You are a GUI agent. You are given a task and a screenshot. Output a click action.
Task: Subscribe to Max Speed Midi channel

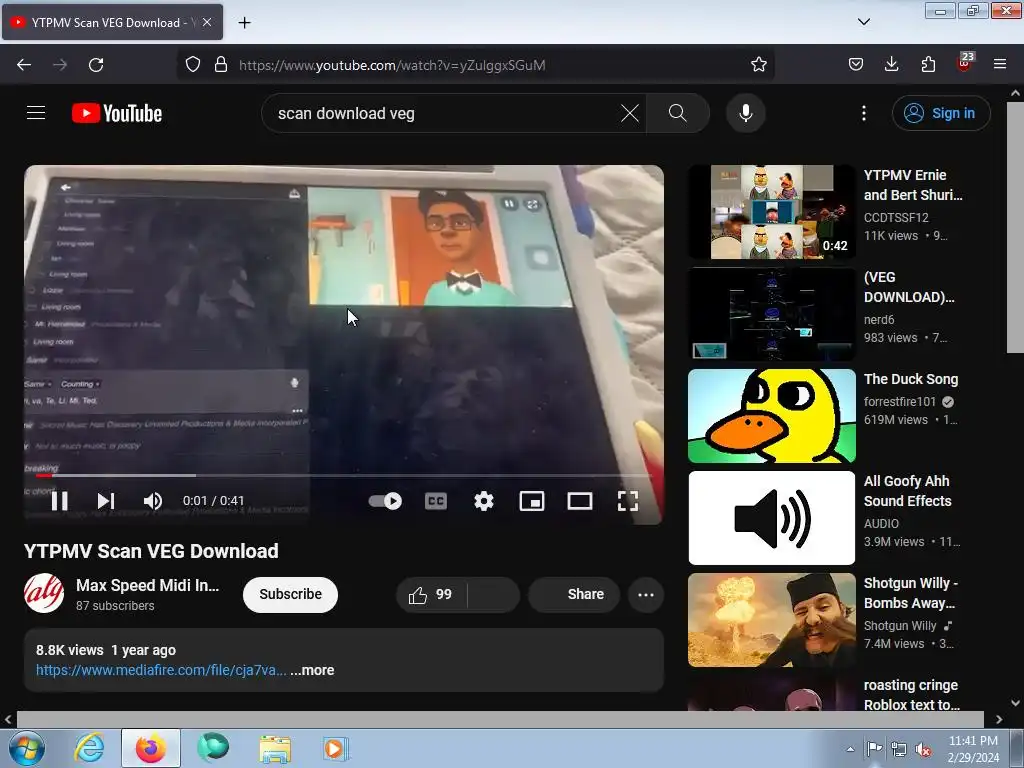click(x=291, y=594)
